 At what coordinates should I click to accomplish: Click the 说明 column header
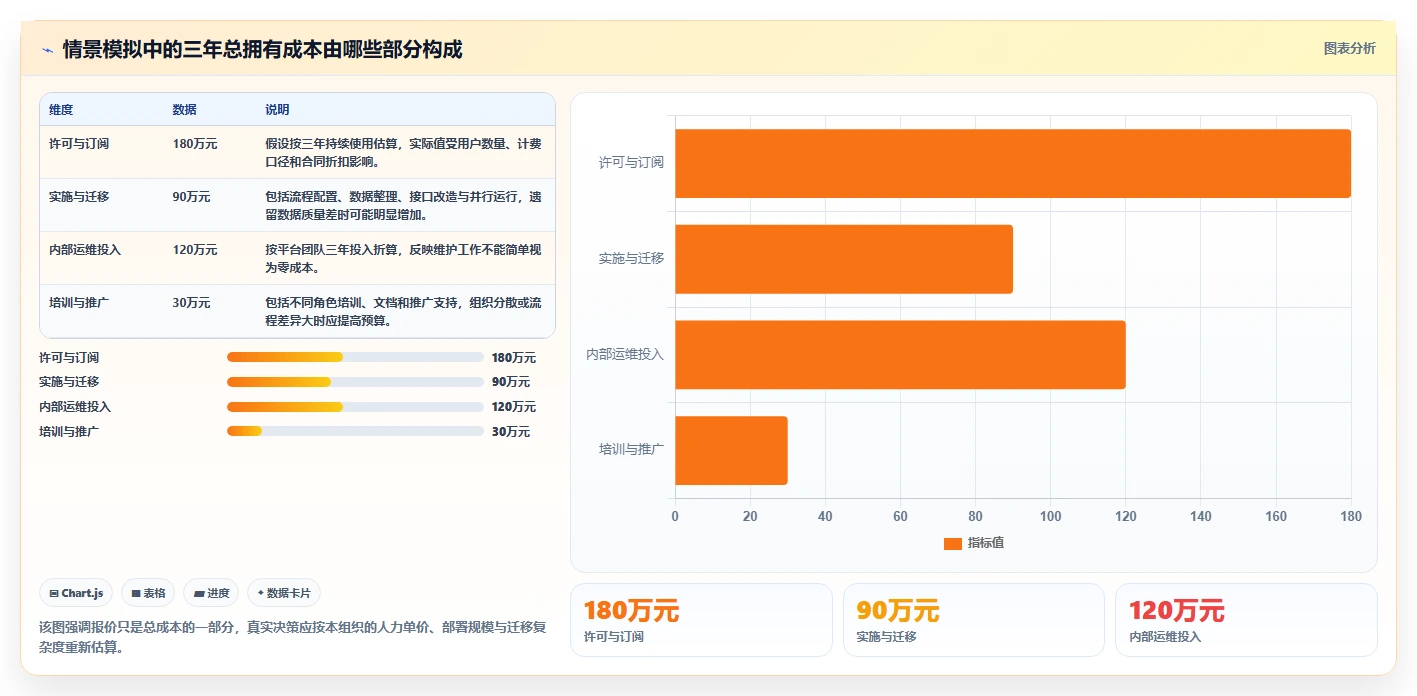pyautogui.click(x=277, y=110)
